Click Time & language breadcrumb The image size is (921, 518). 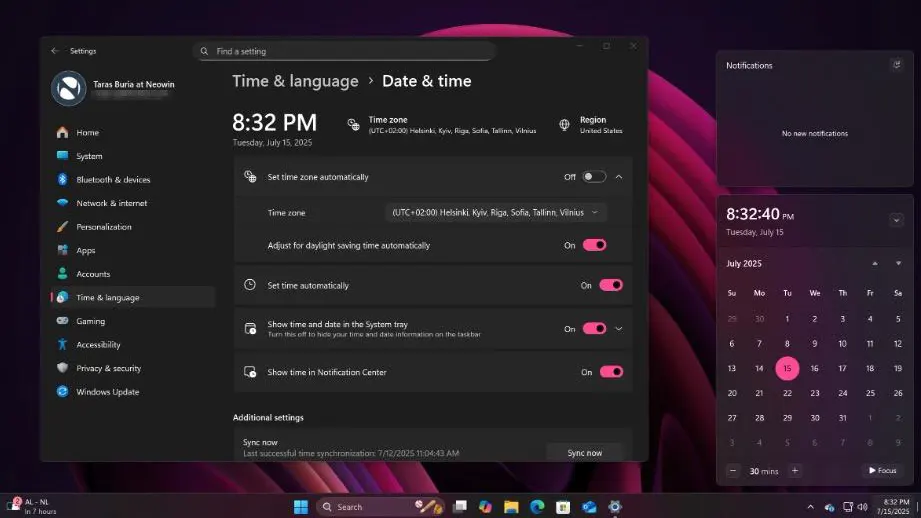pos(295,81)
